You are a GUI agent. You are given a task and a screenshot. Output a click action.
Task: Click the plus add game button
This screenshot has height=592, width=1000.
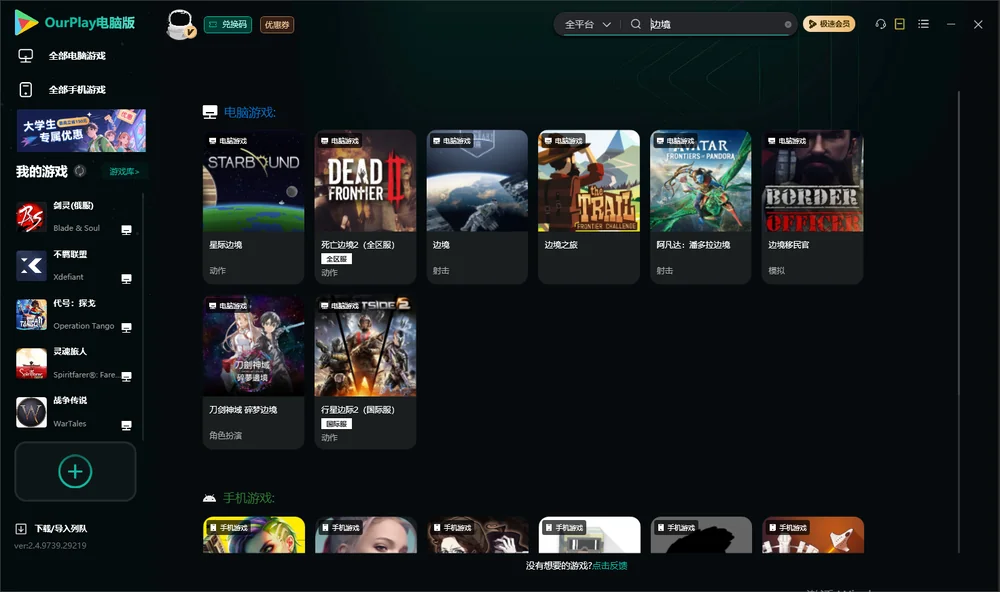(75, 471)
